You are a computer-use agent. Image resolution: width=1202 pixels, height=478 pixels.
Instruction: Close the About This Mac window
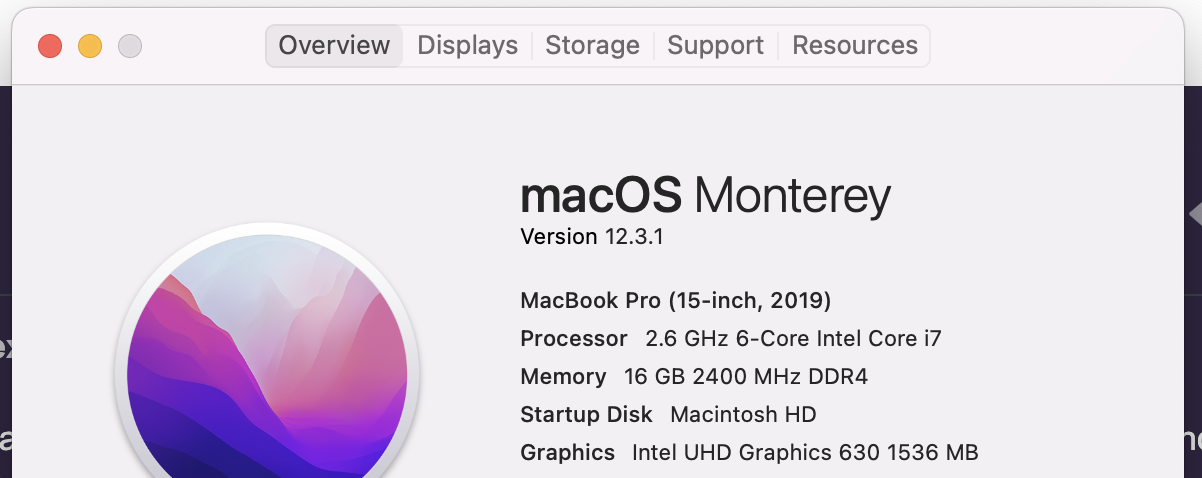pyautogui.click(x=50, y=46)
